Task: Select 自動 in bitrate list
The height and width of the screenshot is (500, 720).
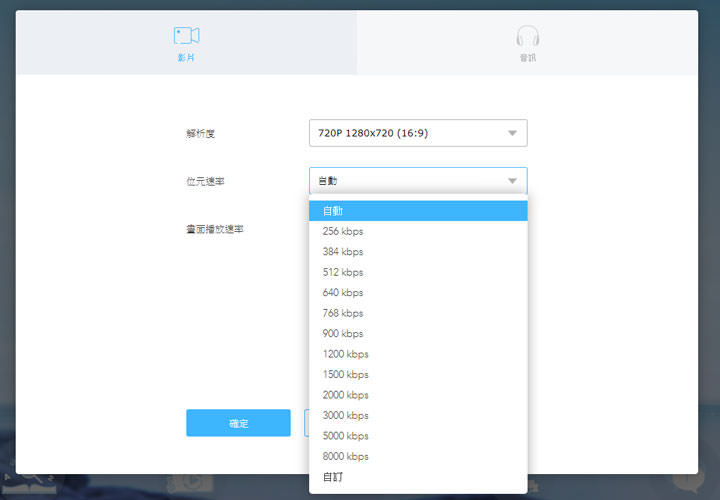Action: point(418,211)
